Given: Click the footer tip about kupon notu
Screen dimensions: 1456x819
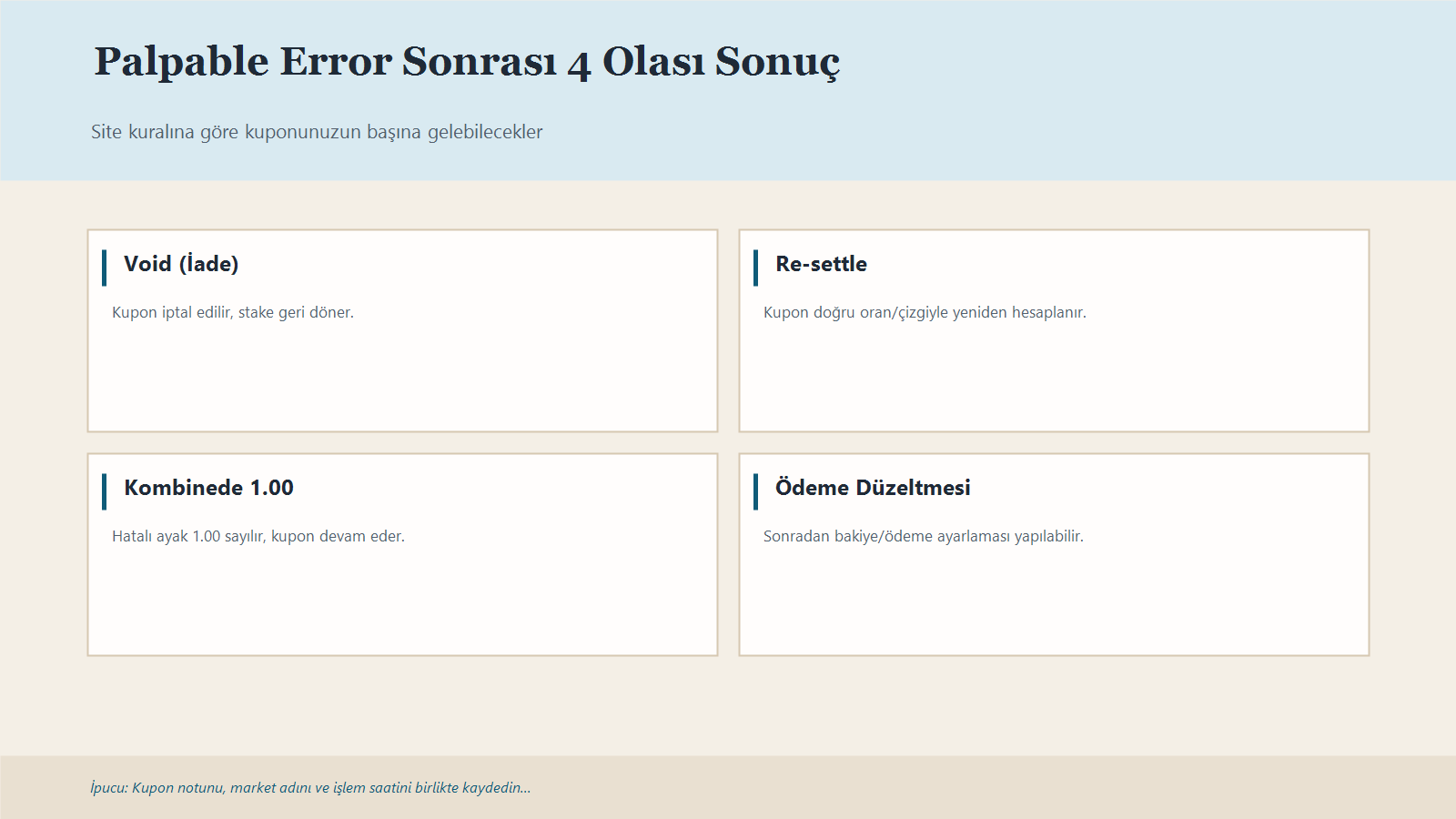Looking at the screenshot, I should point(309,788).
